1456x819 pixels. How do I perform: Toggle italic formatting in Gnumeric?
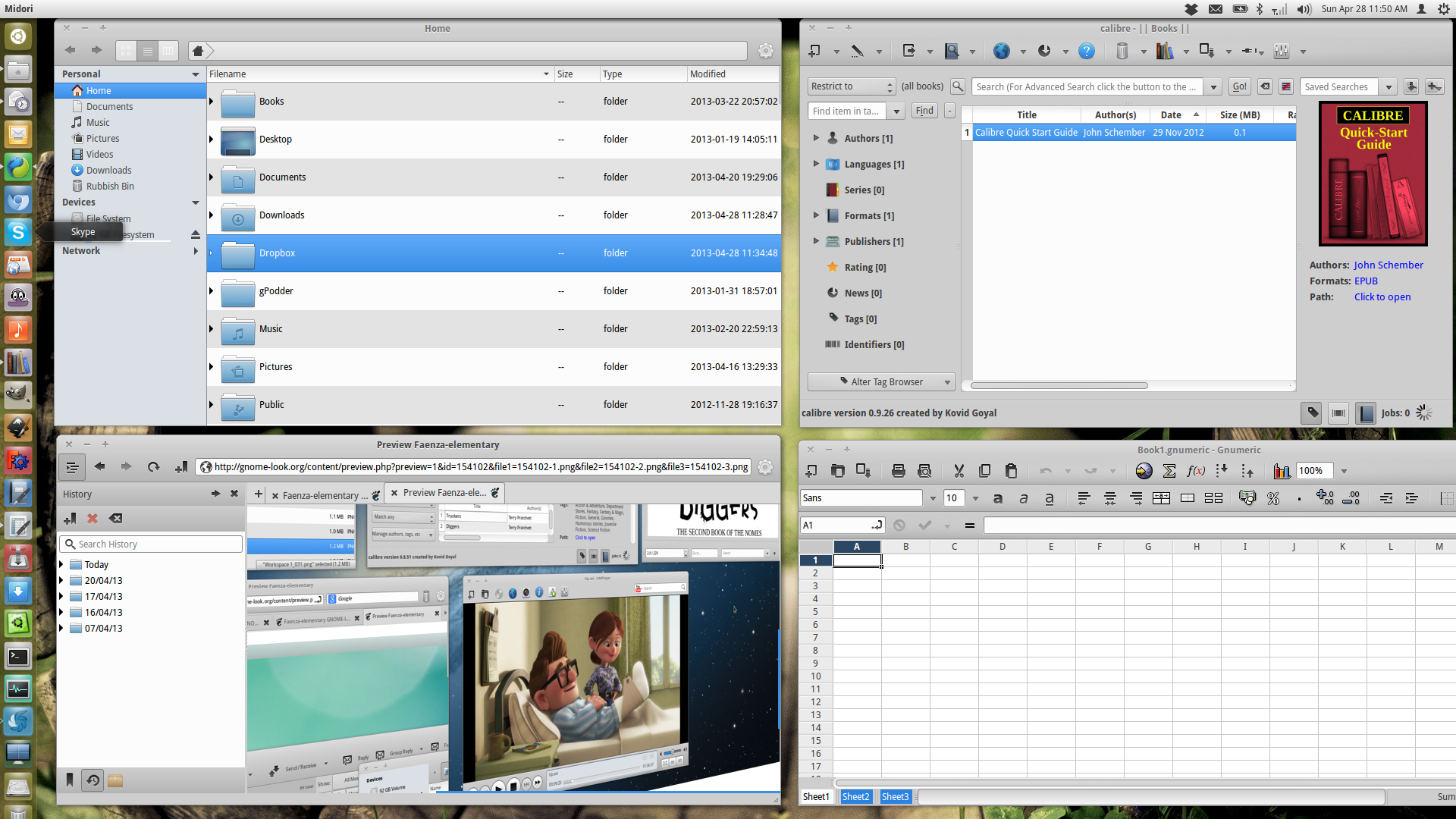click(x=1024, y=498)
